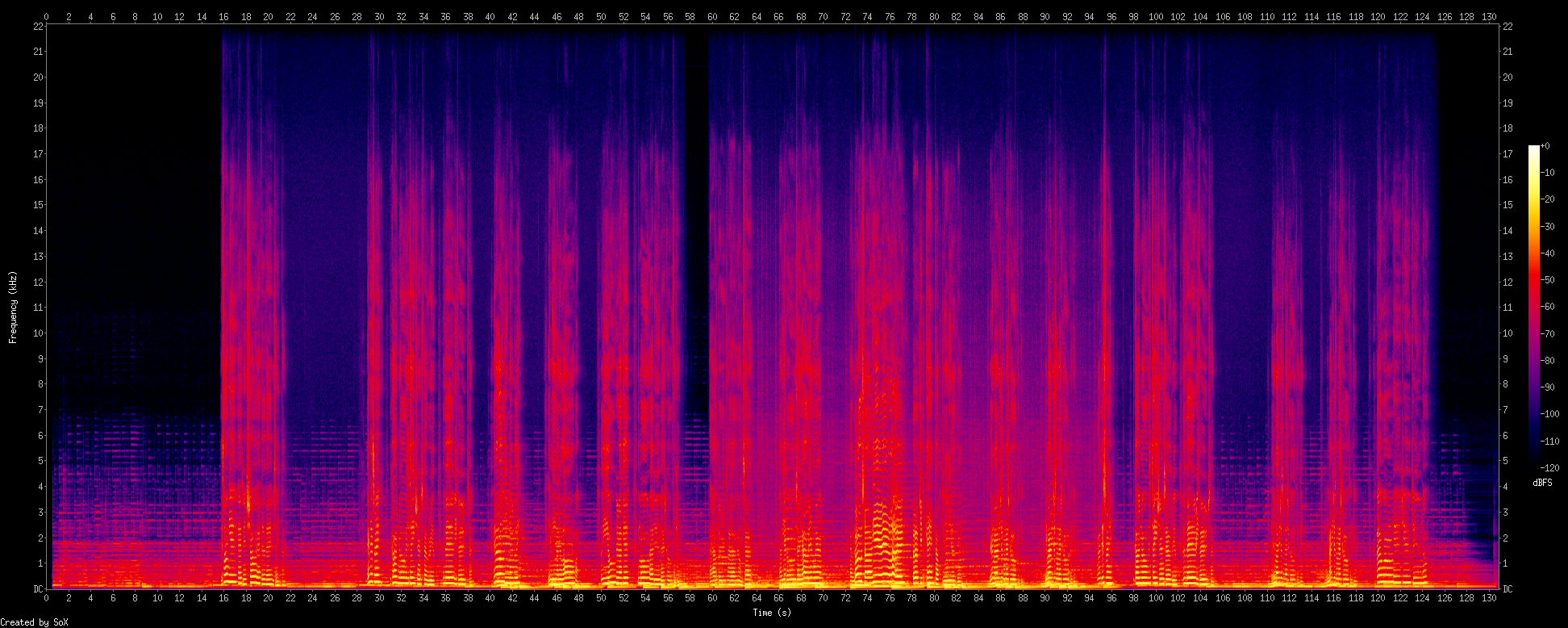Click the -60 value on dBFS color scale
The height and width of the screenshot is (628, 1568).
tap(1547, 307)
